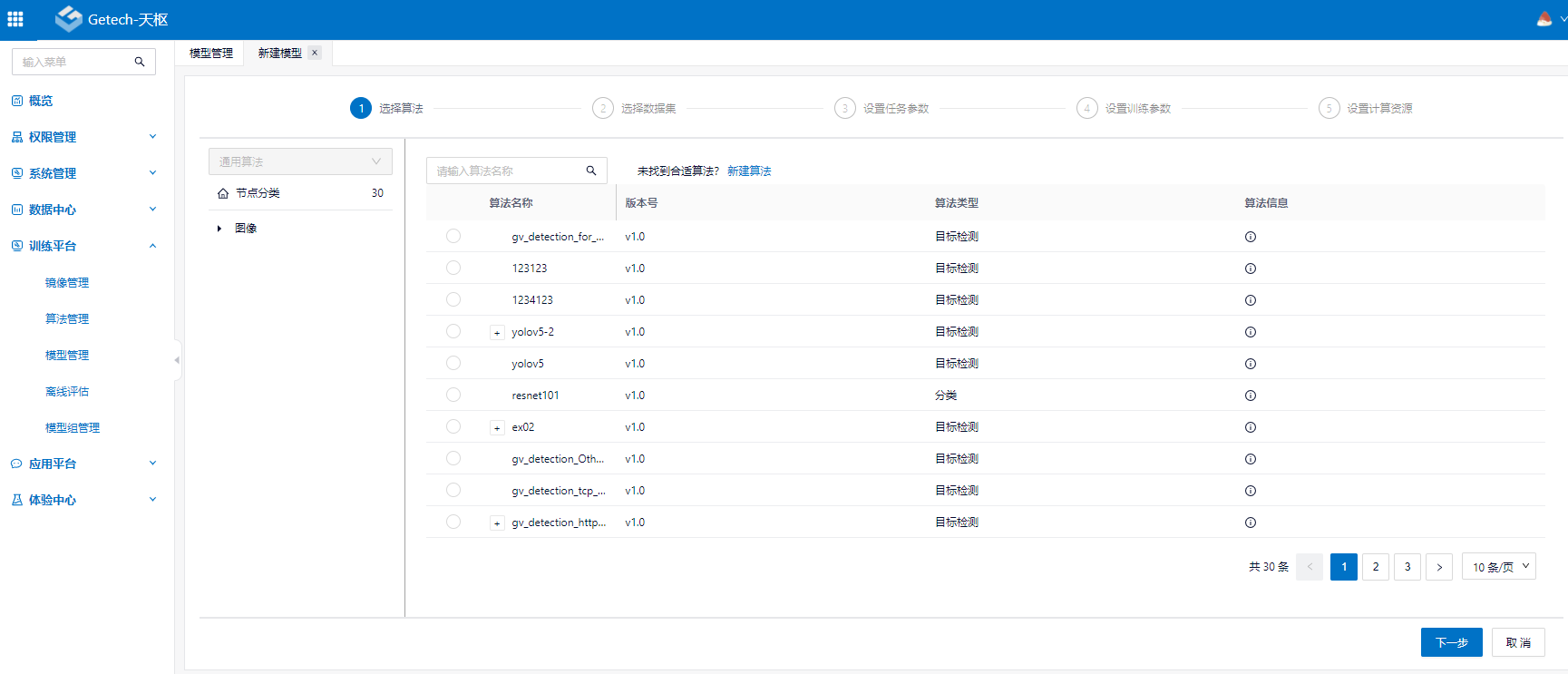Switch to the 新建模型 tab
Image resolution: width=1568 pixels, height=674 pixels.
click(280, 54)
